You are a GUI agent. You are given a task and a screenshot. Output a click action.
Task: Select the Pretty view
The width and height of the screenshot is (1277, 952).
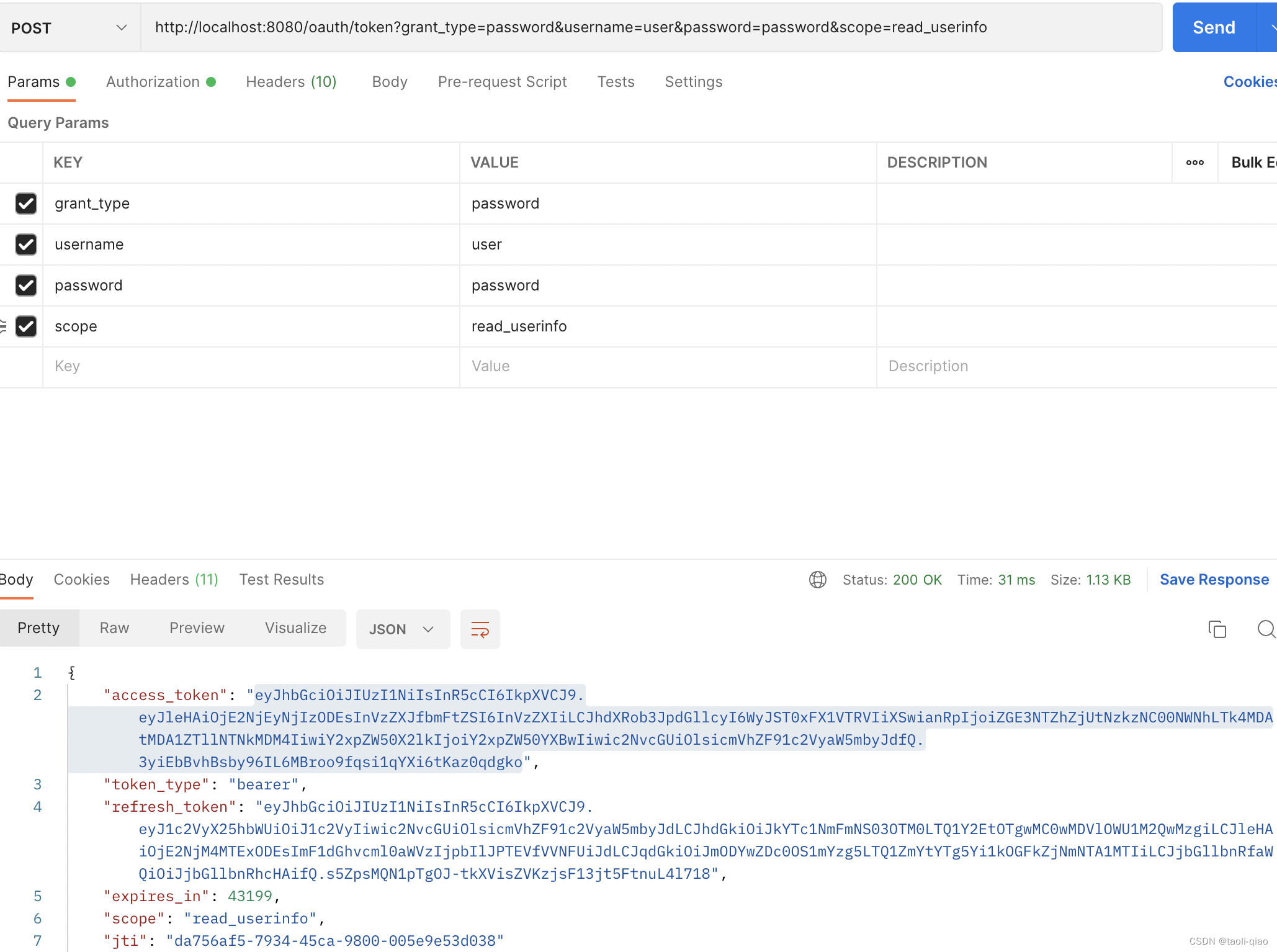pyautogui.click(x=38, y=628)
